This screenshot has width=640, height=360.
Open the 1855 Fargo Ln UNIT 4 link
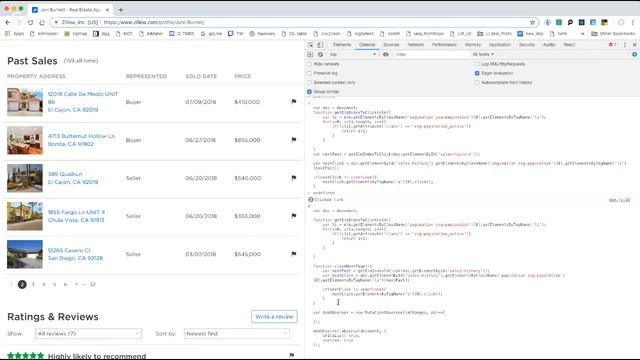(x=76, y=216)
